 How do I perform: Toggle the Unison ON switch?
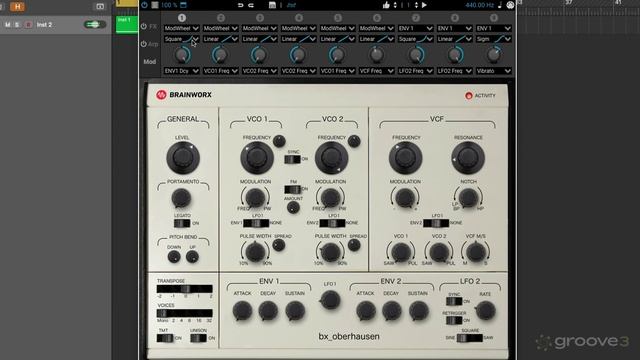(x=198, y=338)
